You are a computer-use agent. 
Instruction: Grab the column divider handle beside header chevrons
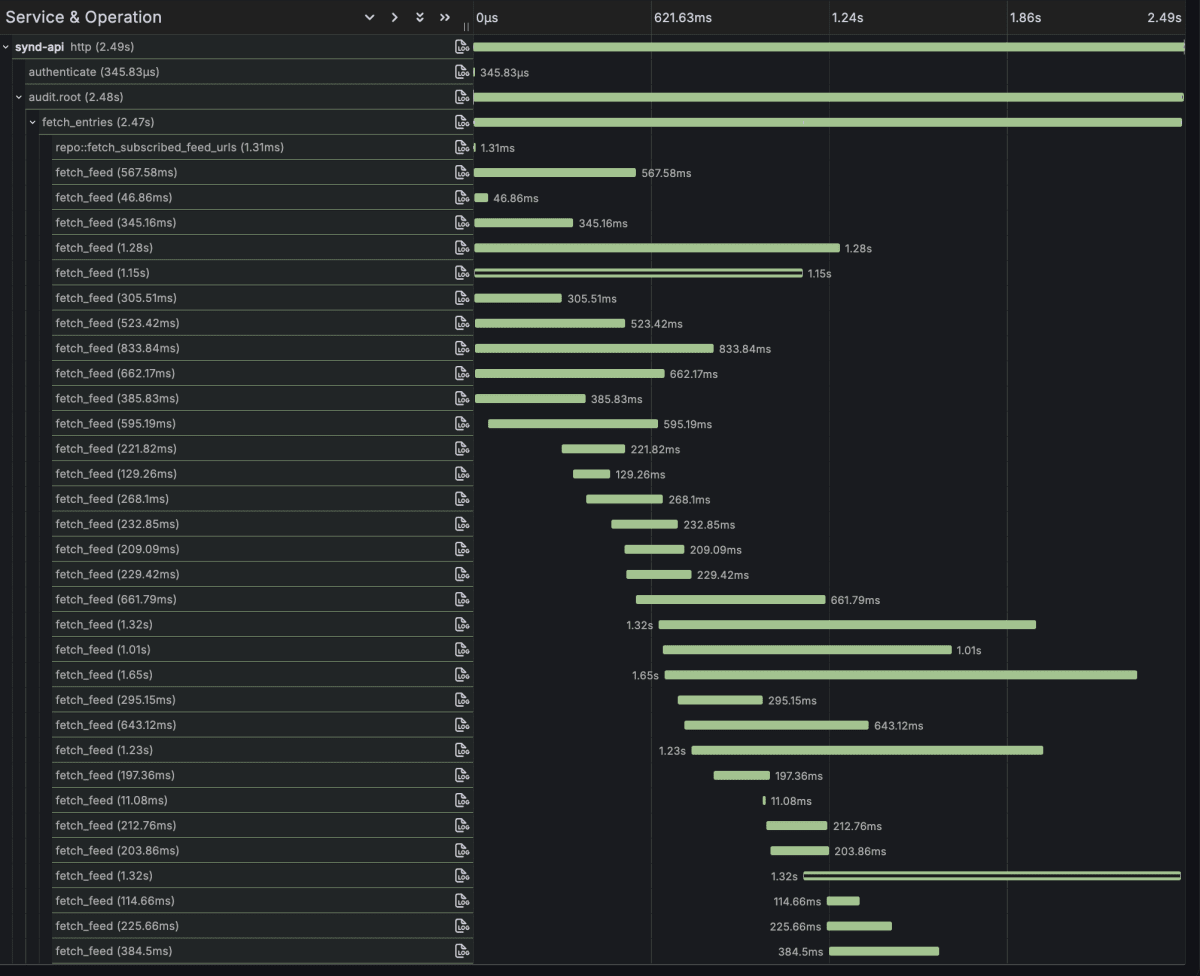(466, 27)
